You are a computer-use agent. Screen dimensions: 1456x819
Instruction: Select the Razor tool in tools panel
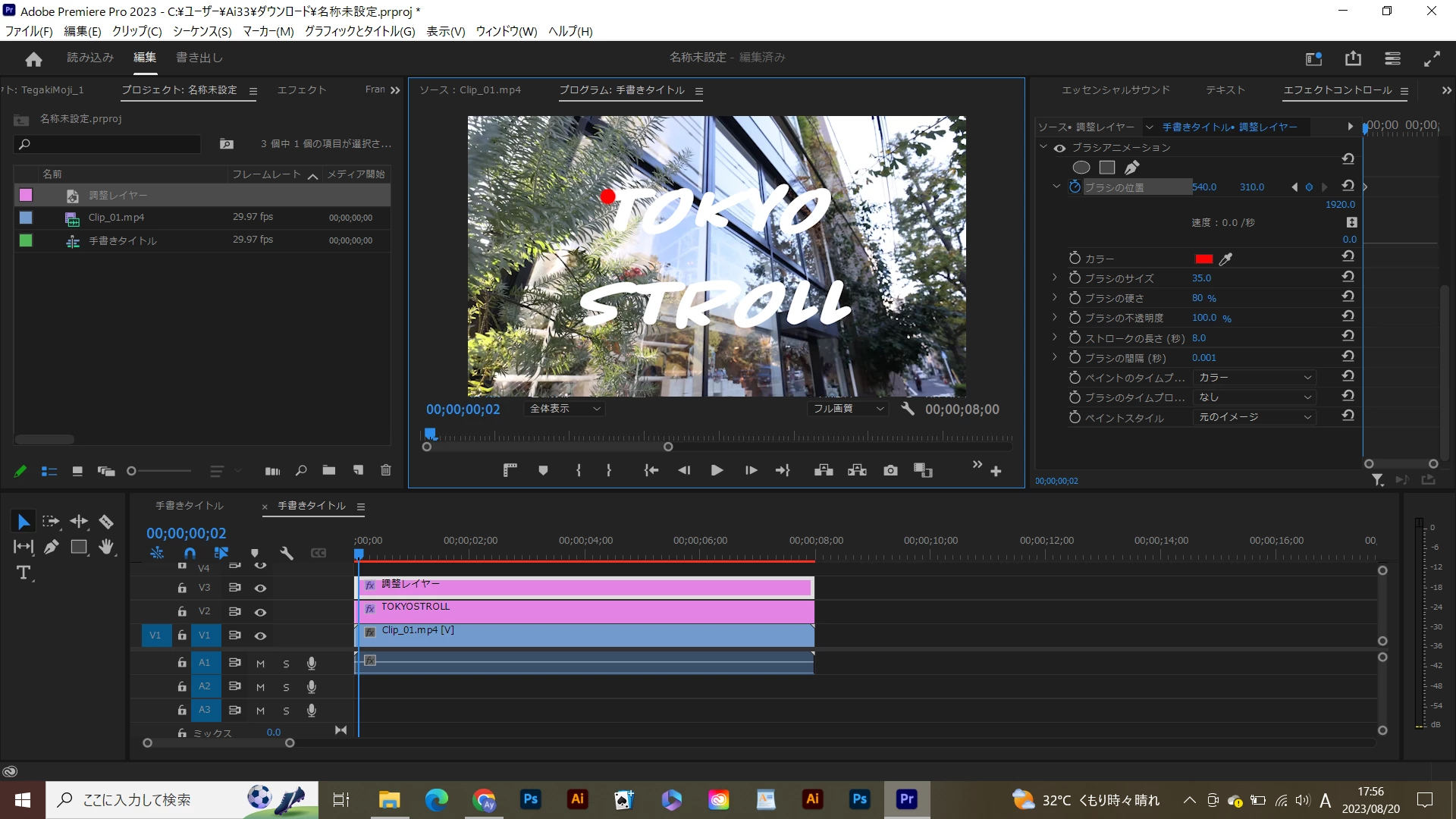click(106, 522)
